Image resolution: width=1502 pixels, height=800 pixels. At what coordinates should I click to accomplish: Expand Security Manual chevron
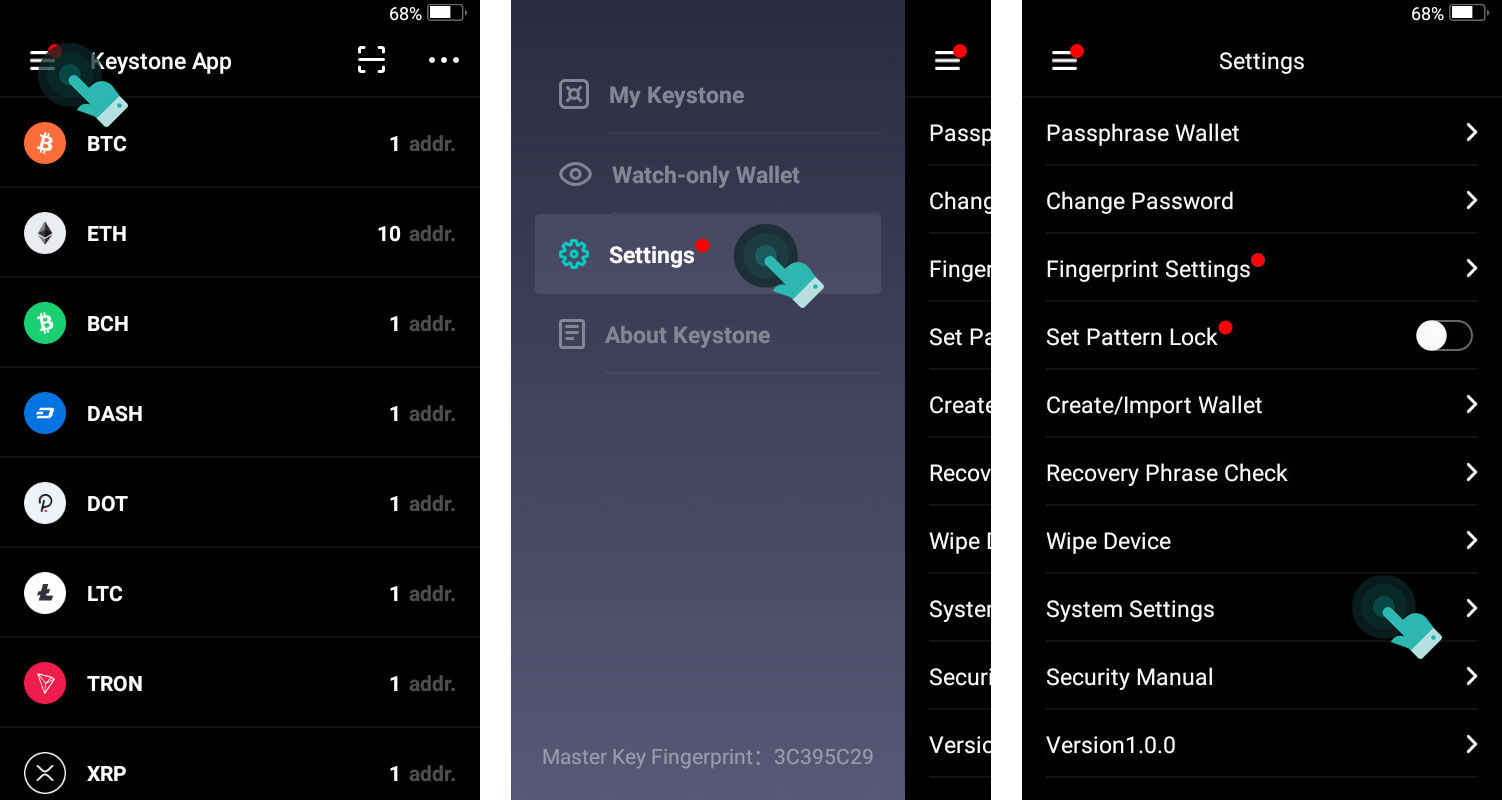click(x=1471, y=676)
